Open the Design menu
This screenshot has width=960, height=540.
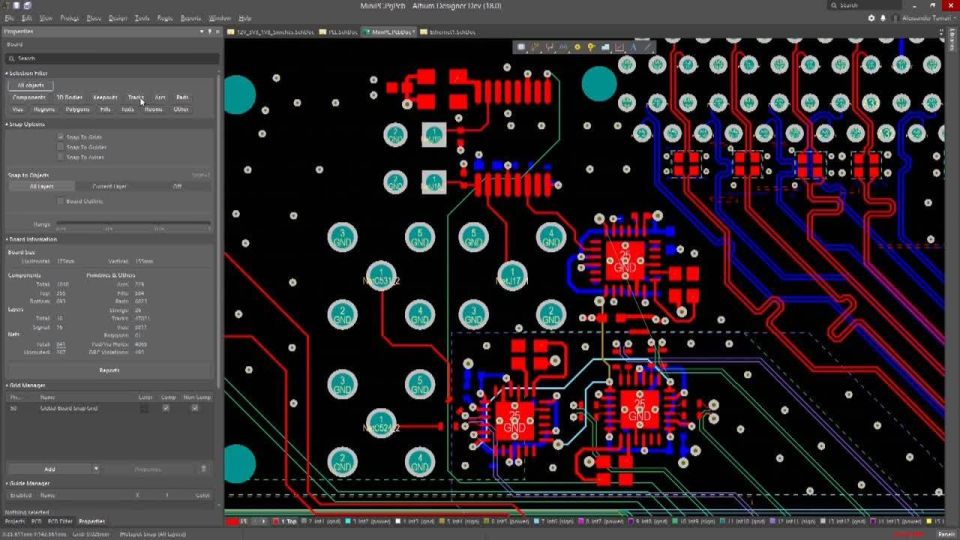click(x=118, y=18)
